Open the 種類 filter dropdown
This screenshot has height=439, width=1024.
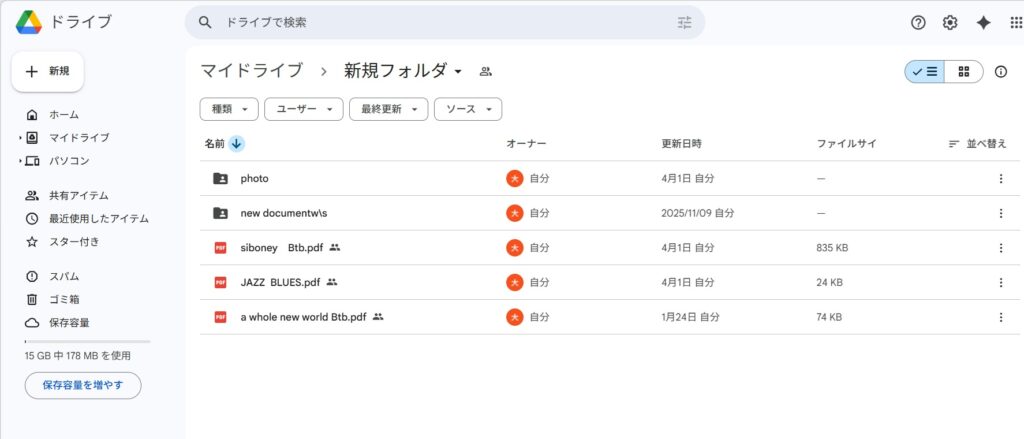click(x=229, y=109)
